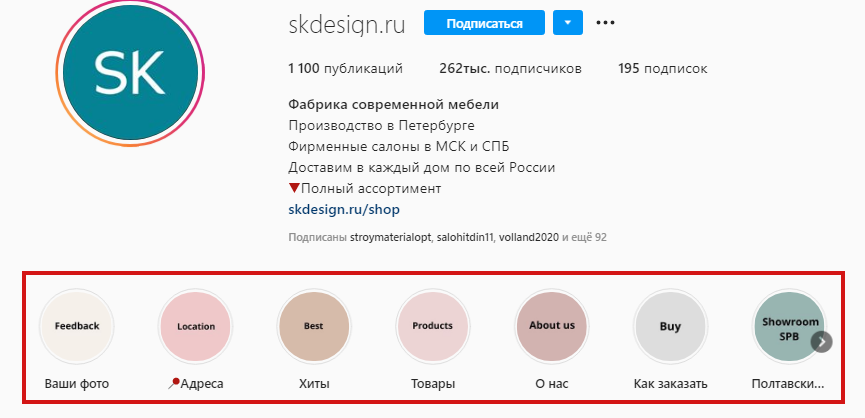Open the Feedback story highlight
This screenshot has height=418, width=865.
tap(77, 325)
